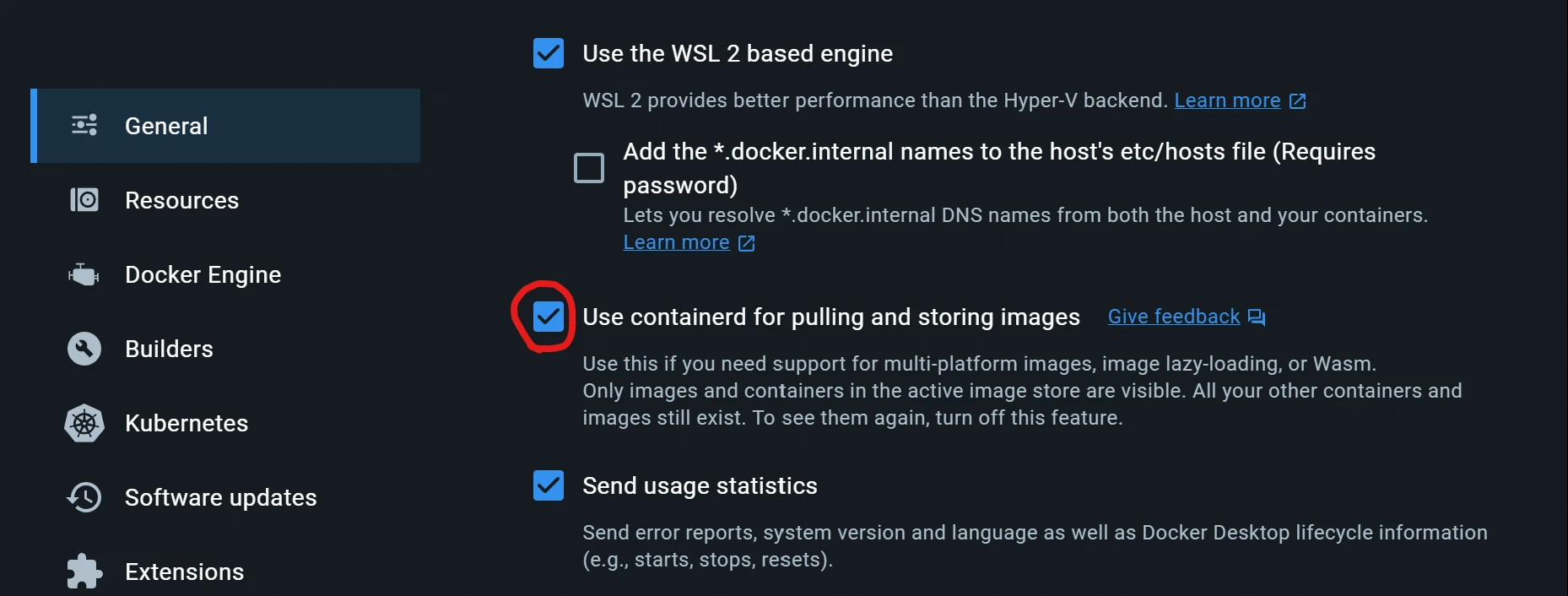Click the Software updates clock icon
This screenshot has width=1568, height=596.
pyautogui.click(x=84, y=497)
